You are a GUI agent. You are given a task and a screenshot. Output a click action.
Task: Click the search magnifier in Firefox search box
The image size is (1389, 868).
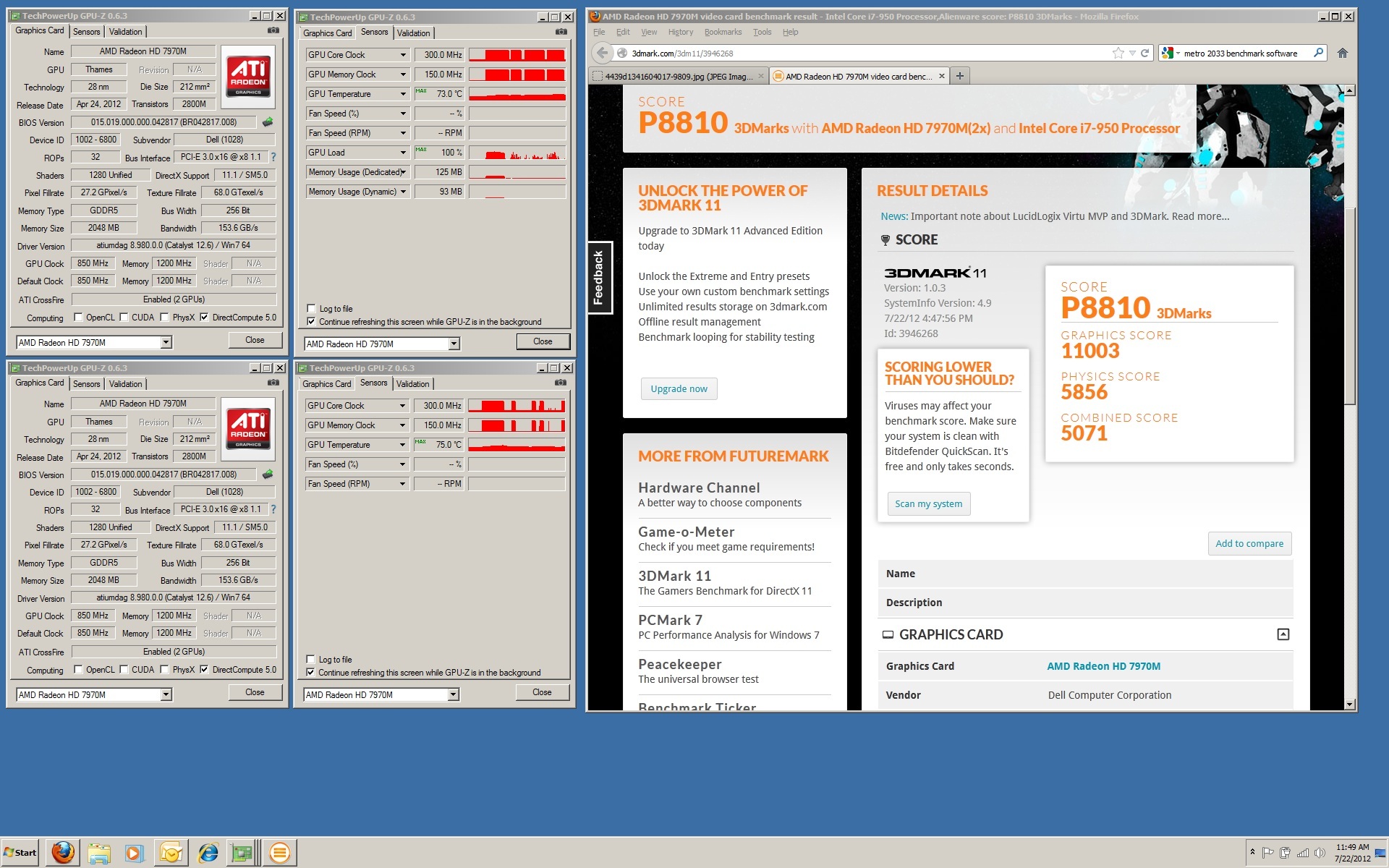(x=1318, y=53)
